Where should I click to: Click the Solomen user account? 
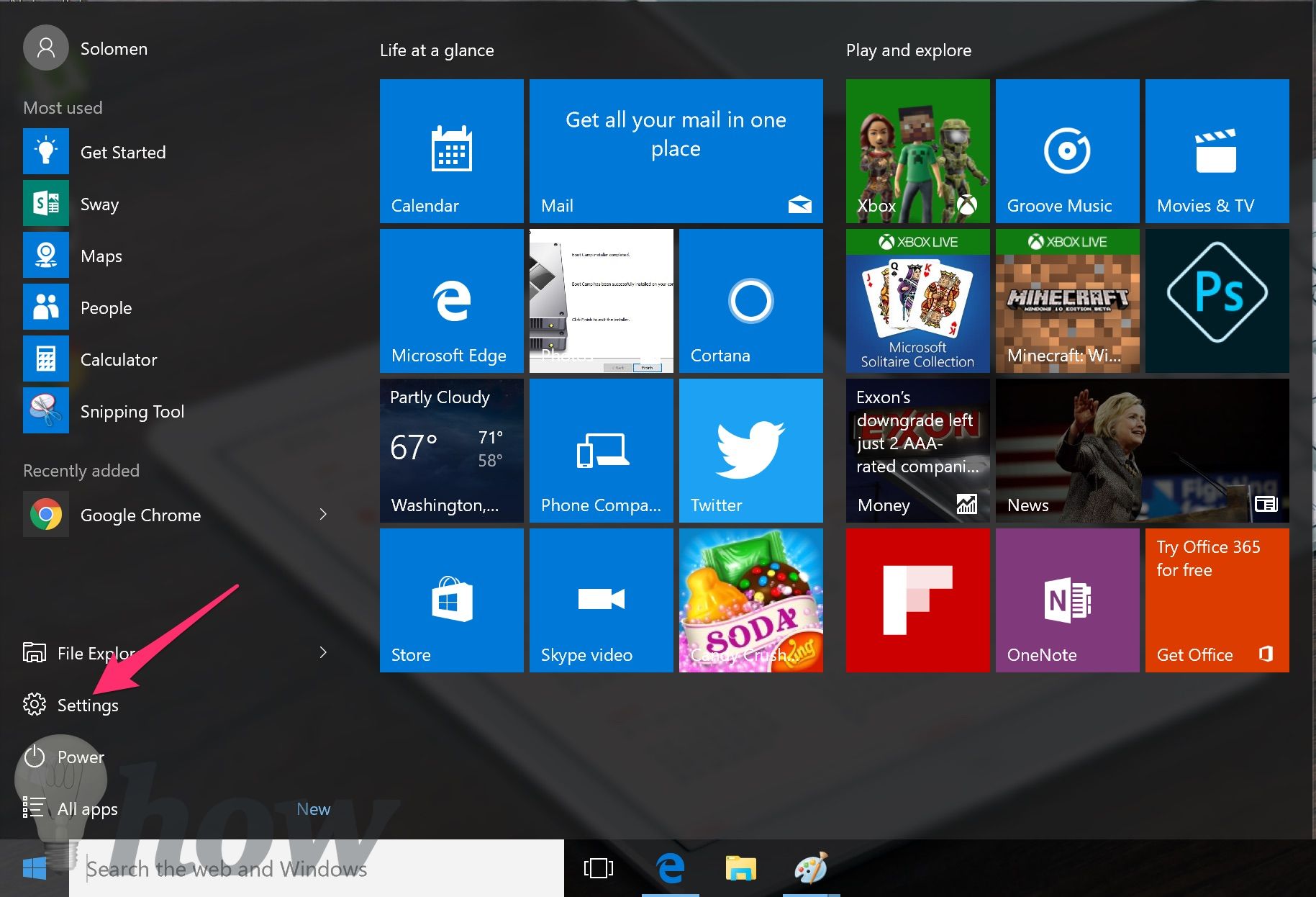pos(86,48)
